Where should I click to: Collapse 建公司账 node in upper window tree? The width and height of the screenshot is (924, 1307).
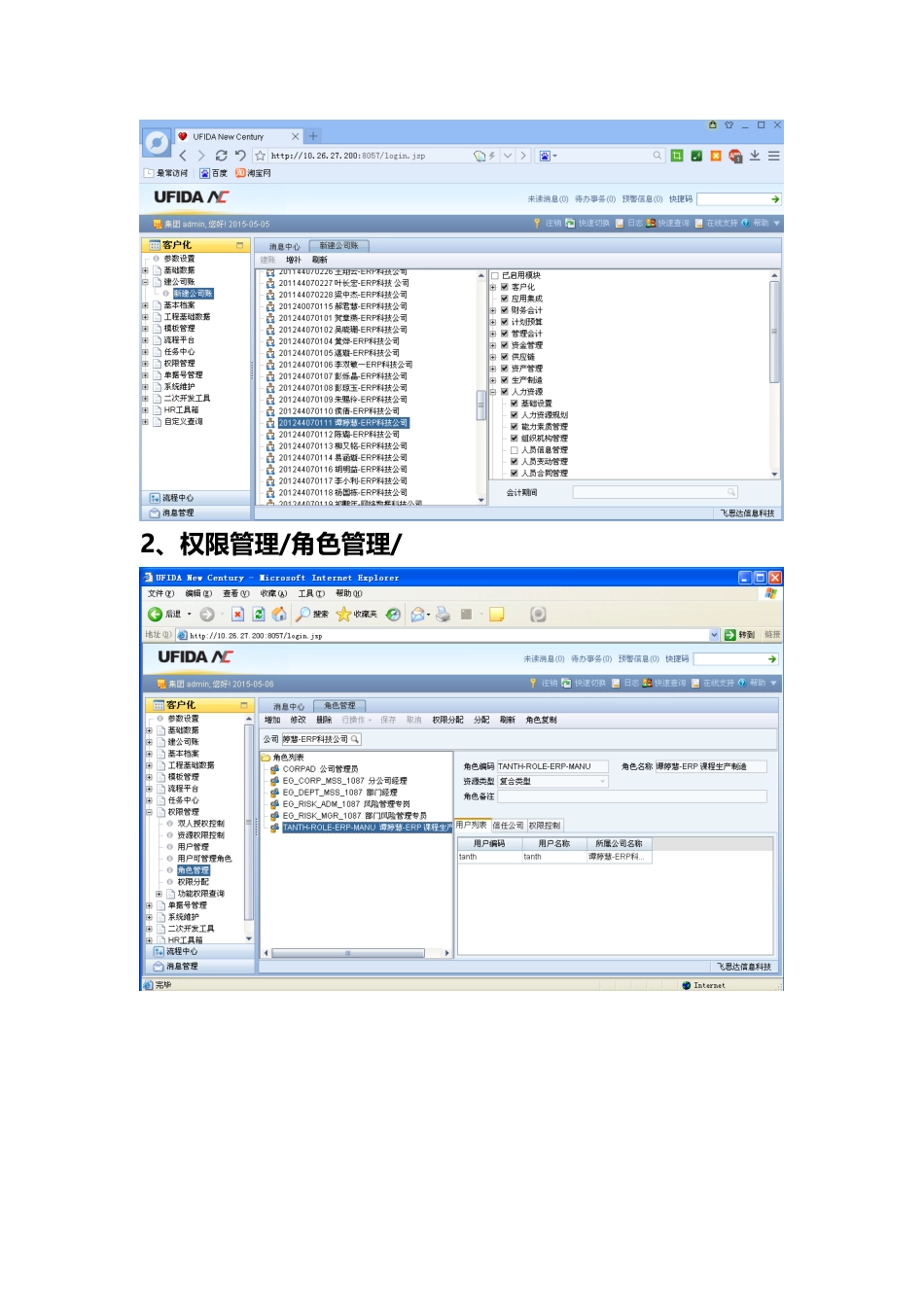tap(146, 283)
